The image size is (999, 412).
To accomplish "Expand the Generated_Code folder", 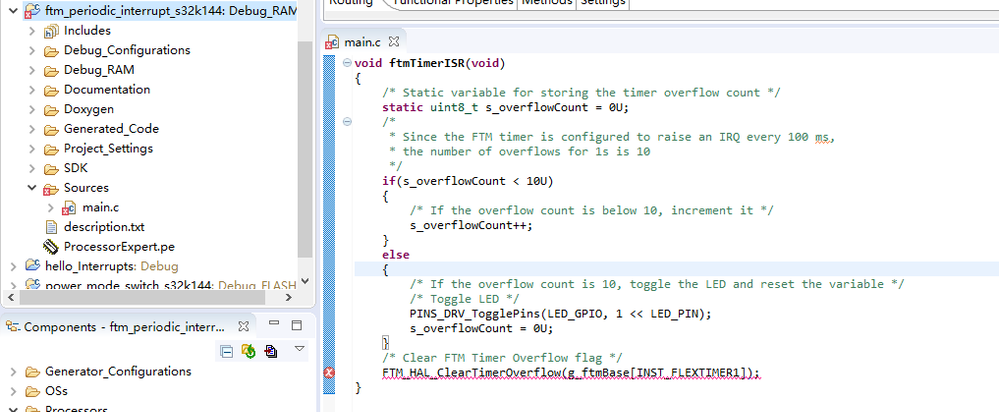I will click(32, 129).
